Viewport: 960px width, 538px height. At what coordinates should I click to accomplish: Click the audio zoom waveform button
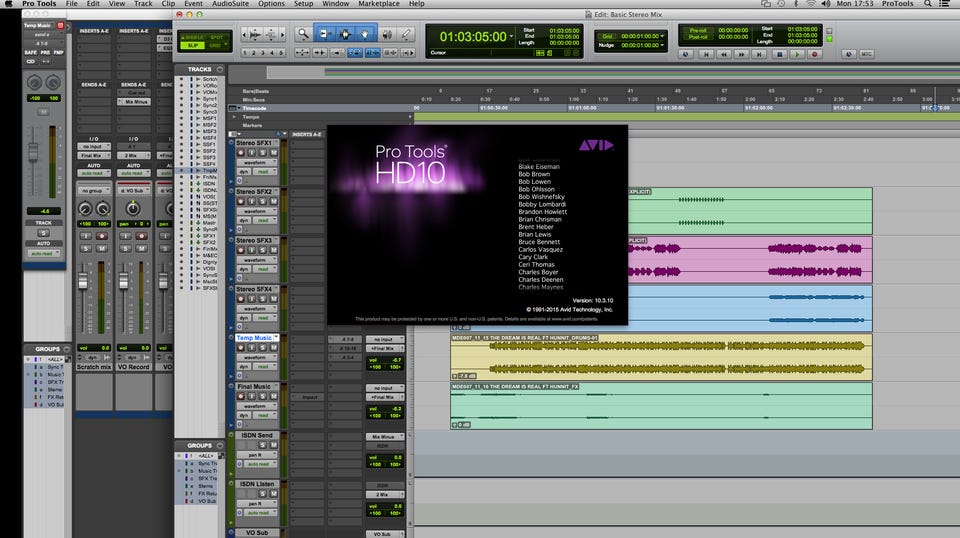[255, 35]
